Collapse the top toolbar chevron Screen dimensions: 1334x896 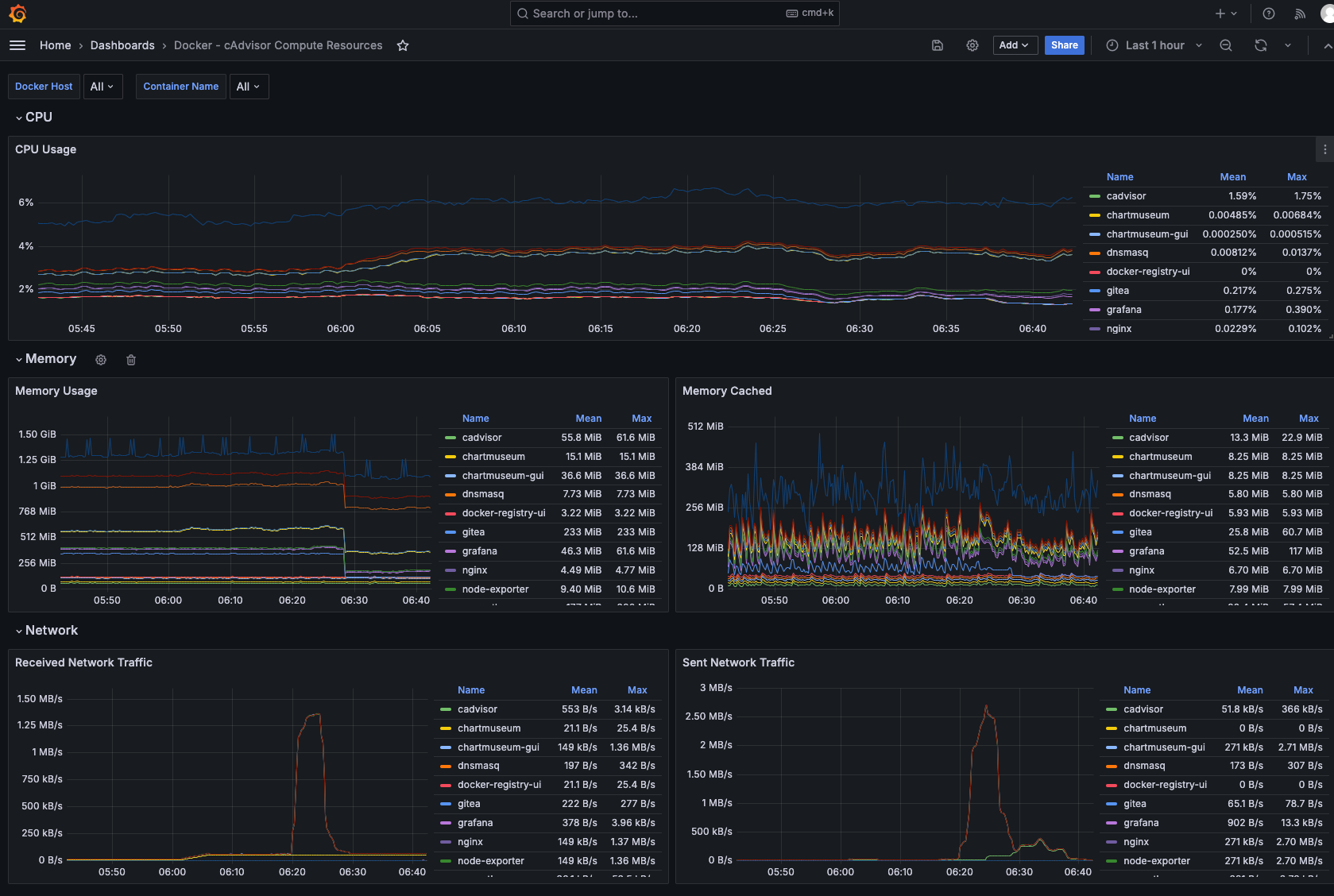(1328, 46)
